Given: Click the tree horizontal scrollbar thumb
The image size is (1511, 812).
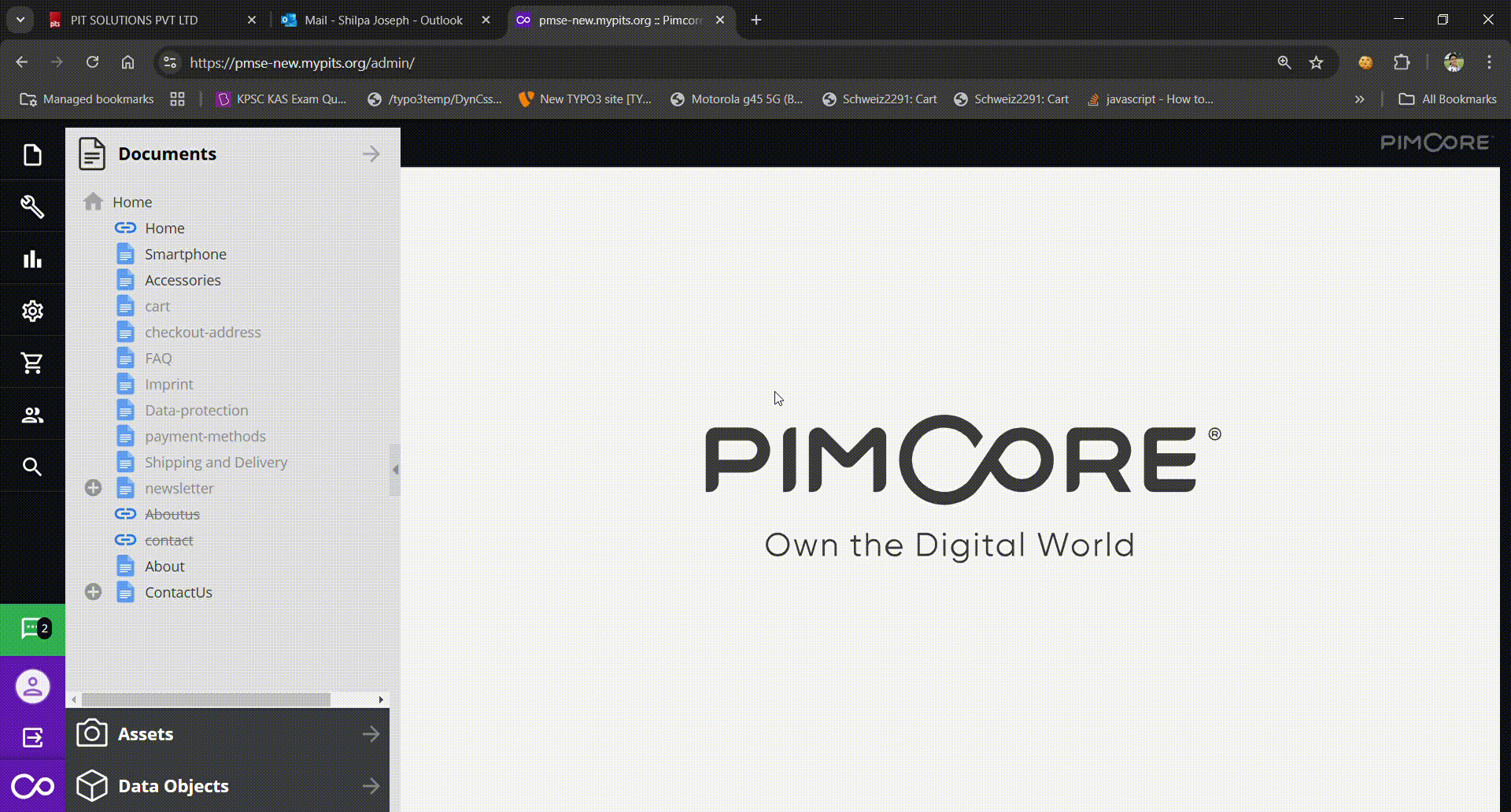Looking at the screenshot, I should pos(206,699).
